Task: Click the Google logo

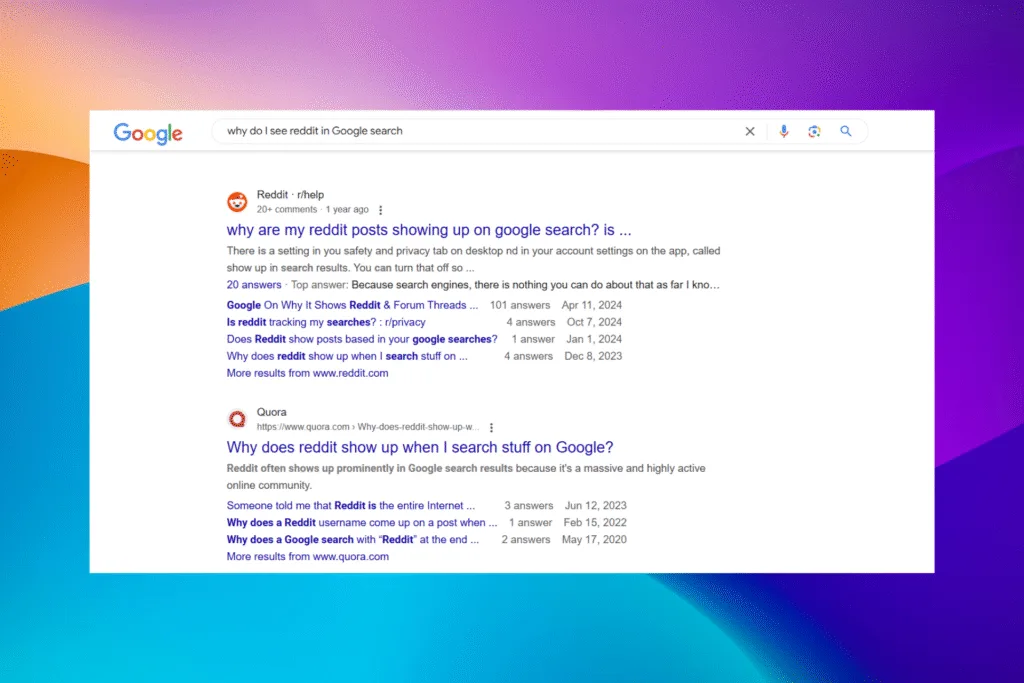Action: tap(148, 133)
